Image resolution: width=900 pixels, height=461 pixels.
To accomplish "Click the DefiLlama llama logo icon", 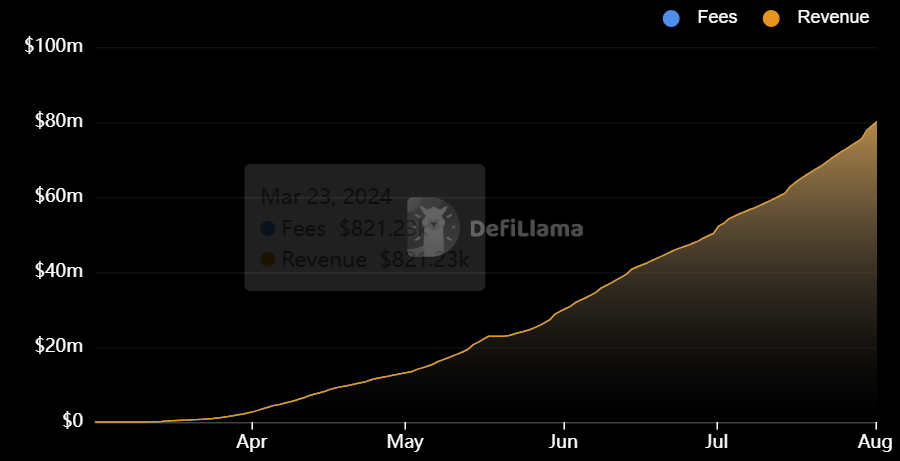I will point(433,227).
